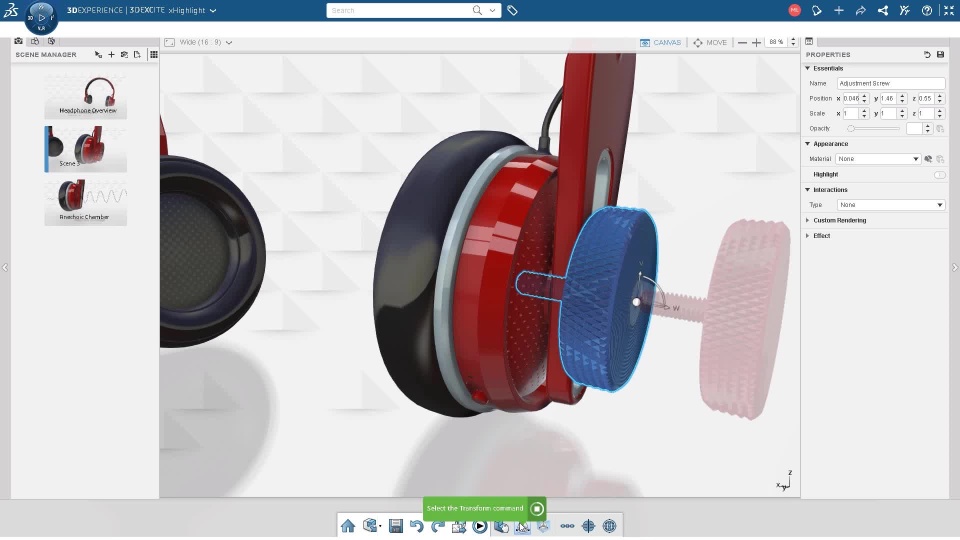Click the Position y stepper
Image resolution: width=960 pixels, height=540 pixels.
tap(902, 99)
